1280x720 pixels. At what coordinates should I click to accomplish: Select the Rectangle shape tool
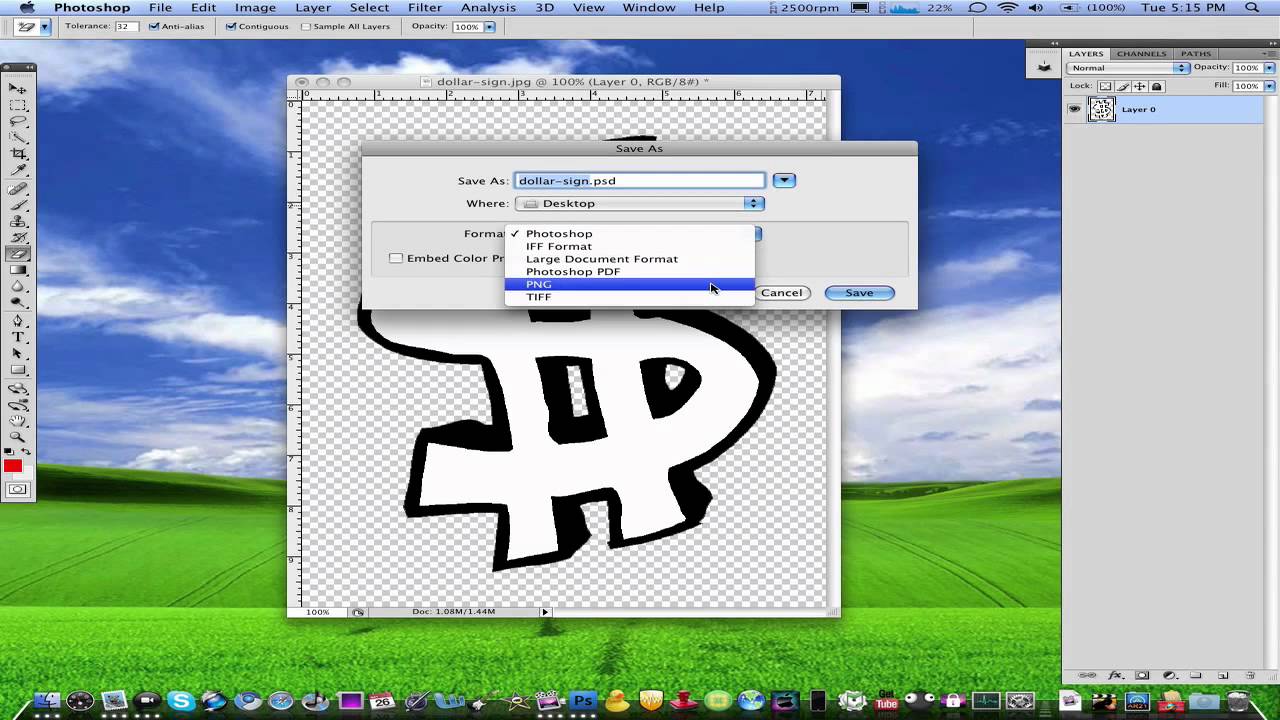(x=18, y=370)
